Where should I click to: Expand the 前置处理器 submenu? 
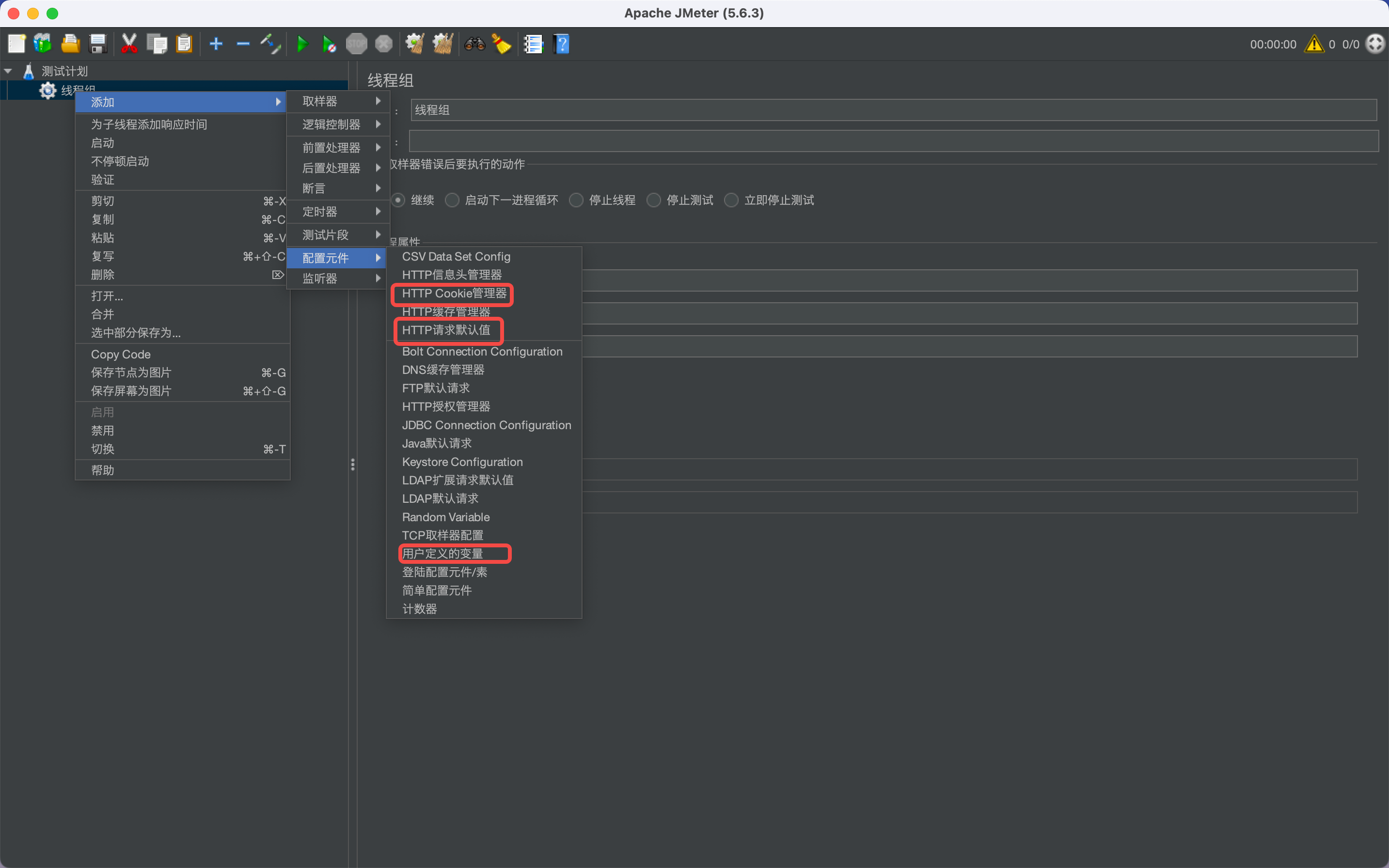click(x=339, y=148)
